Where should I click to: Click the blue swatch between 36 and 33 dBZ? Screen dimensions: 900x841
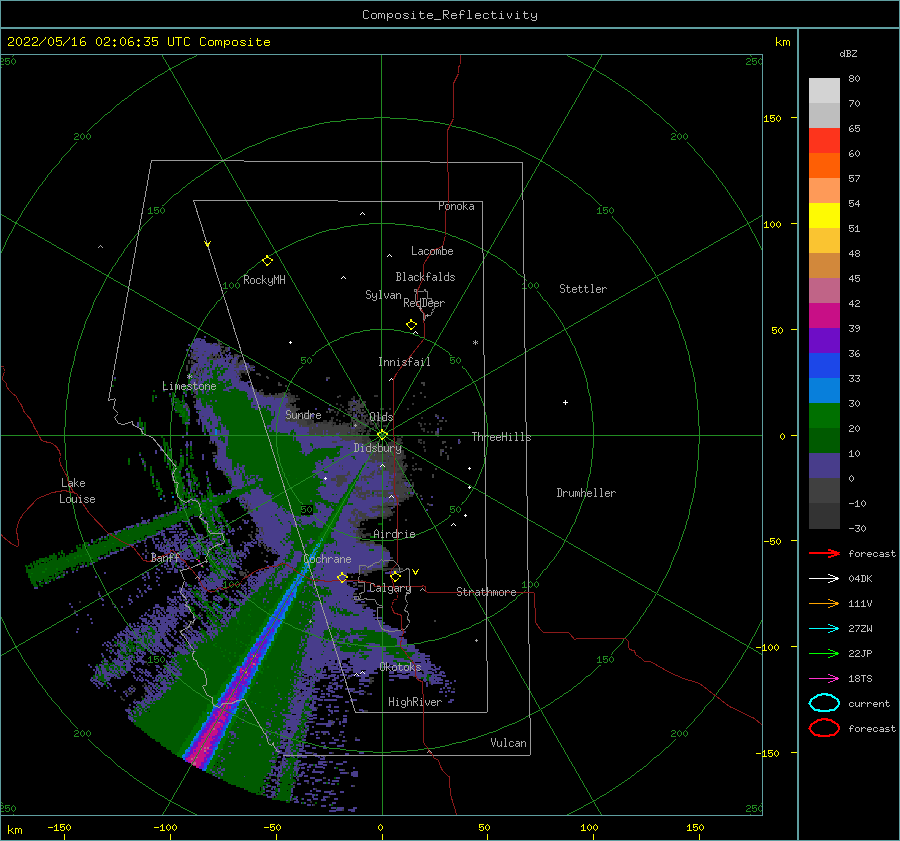(x=824, y=366)
